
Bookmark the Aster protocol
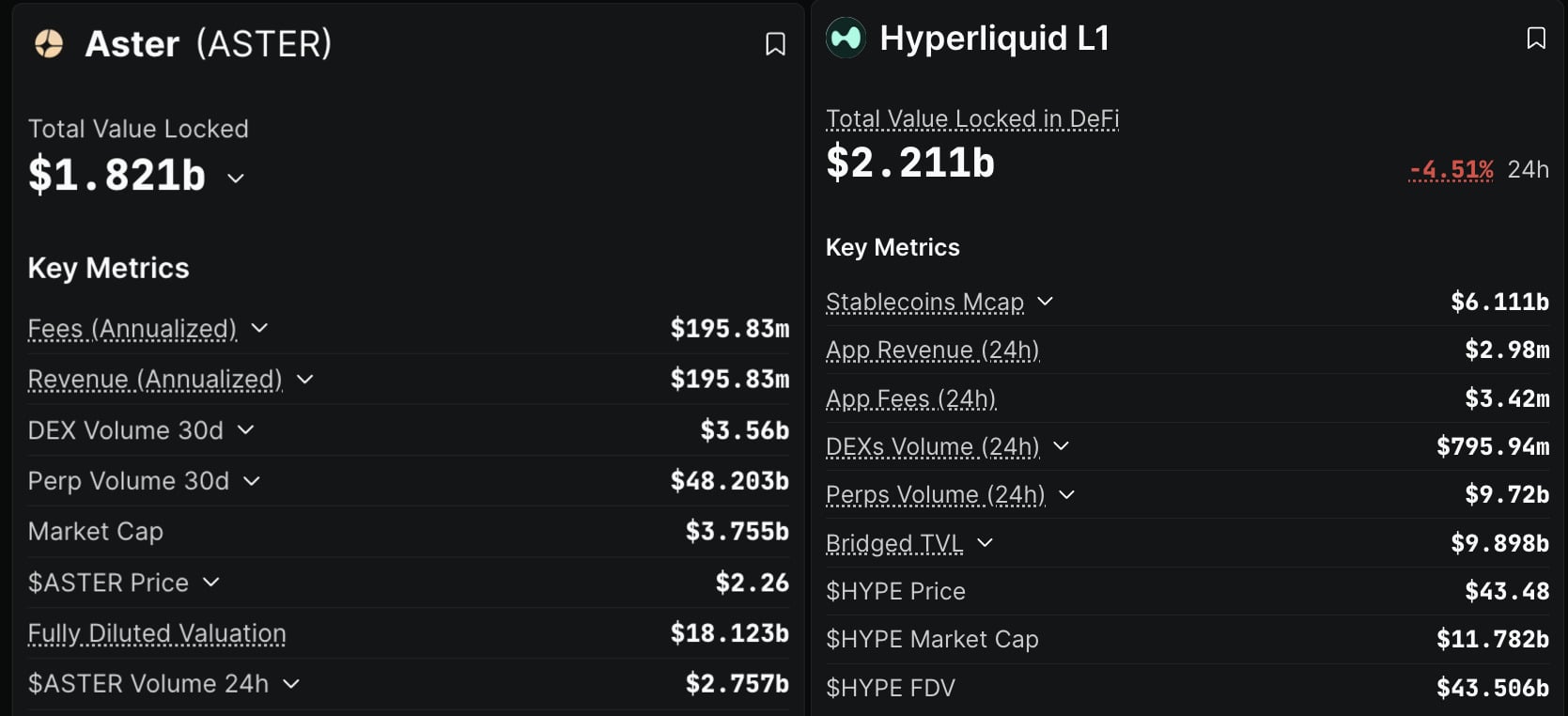click(x=776, y=43)
